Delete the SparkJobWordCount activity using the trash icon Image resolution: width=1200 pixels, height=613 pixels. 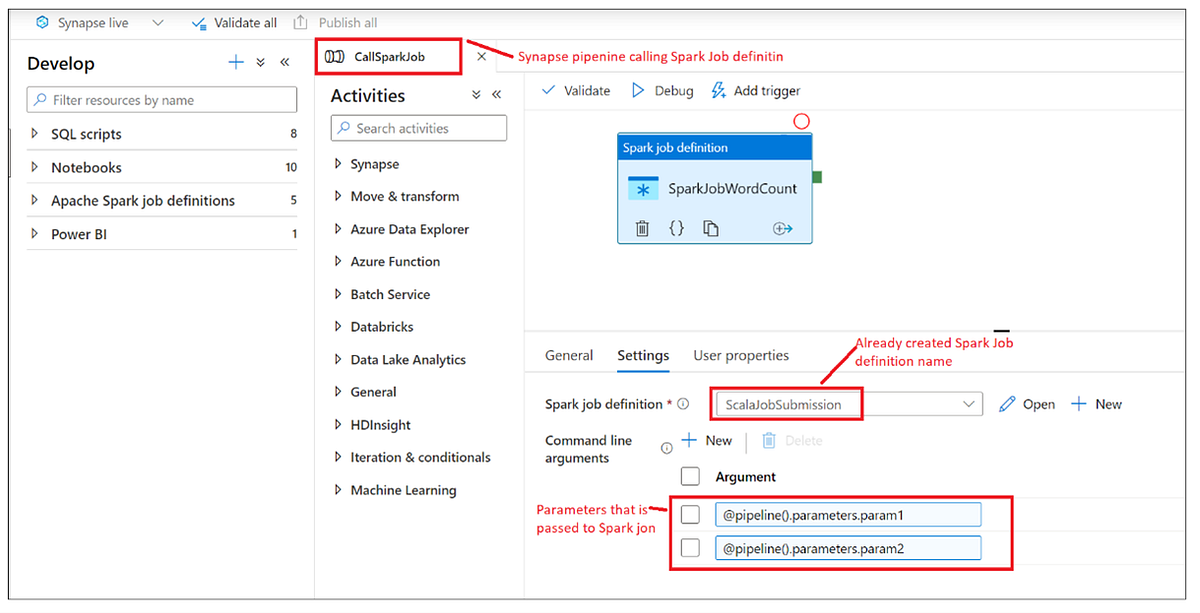(641, 228)
